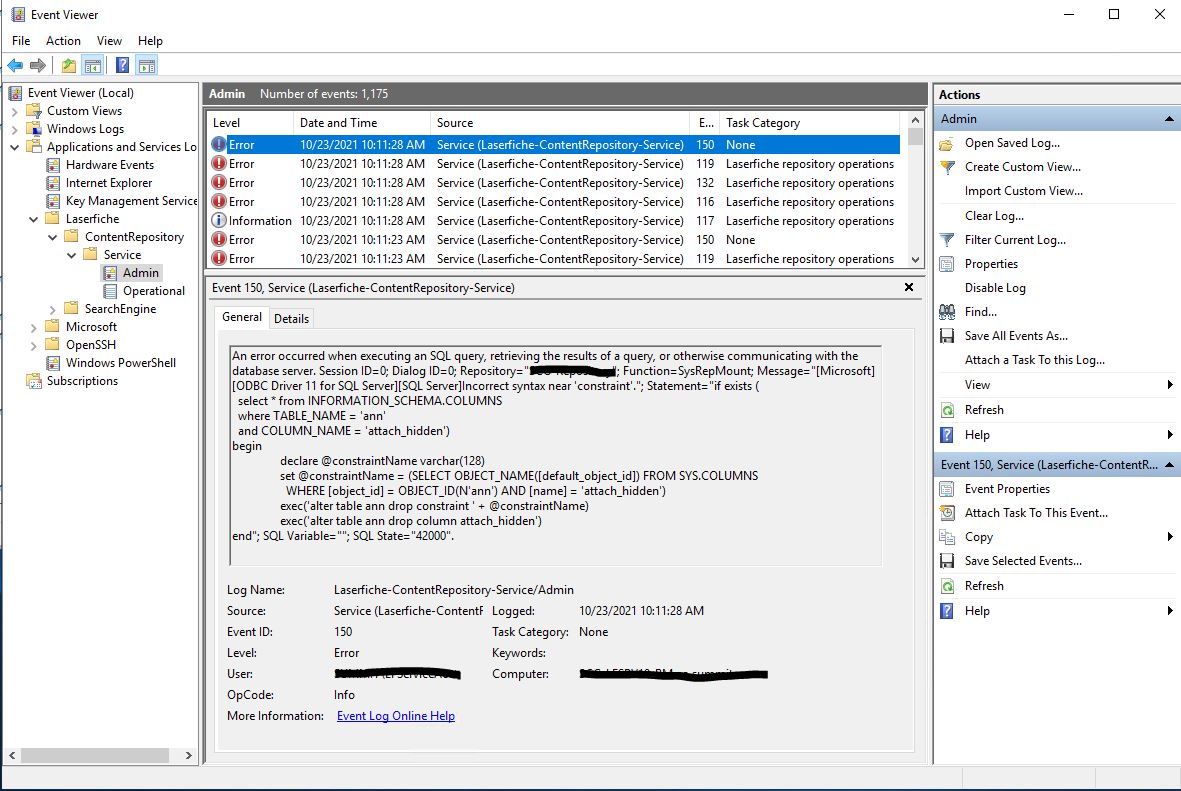Click the blue Help icon in the toolbar

tap(122, 66)
